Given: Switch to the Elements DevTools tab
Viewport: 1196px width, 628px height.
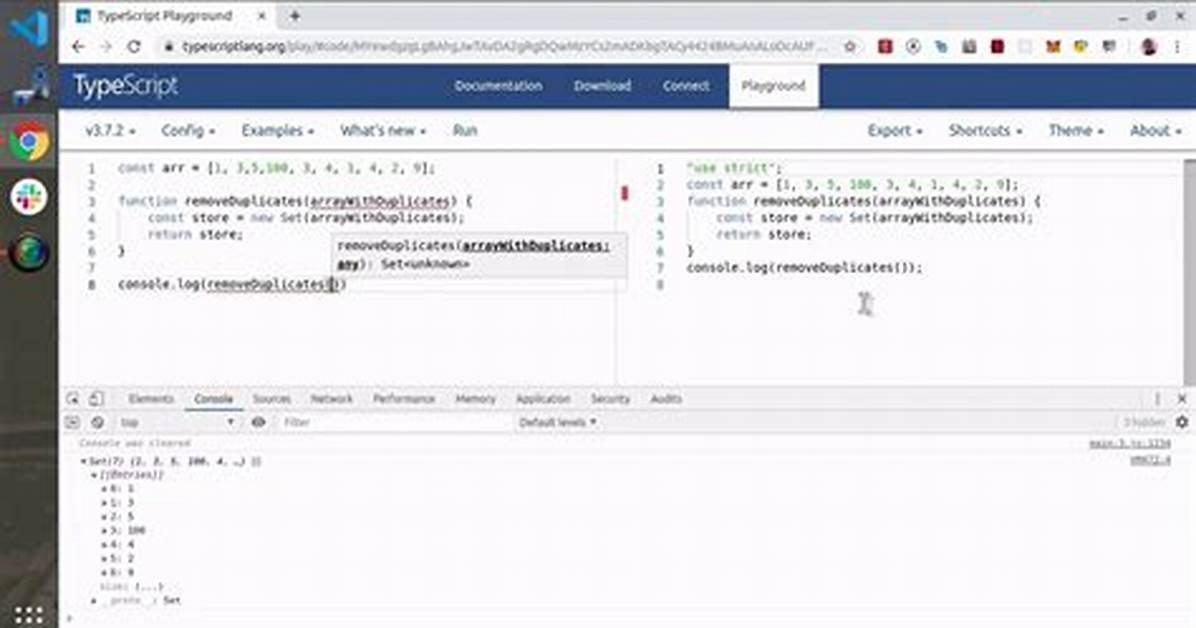Looking at the screenshot, I should click(x=151, y=398).
